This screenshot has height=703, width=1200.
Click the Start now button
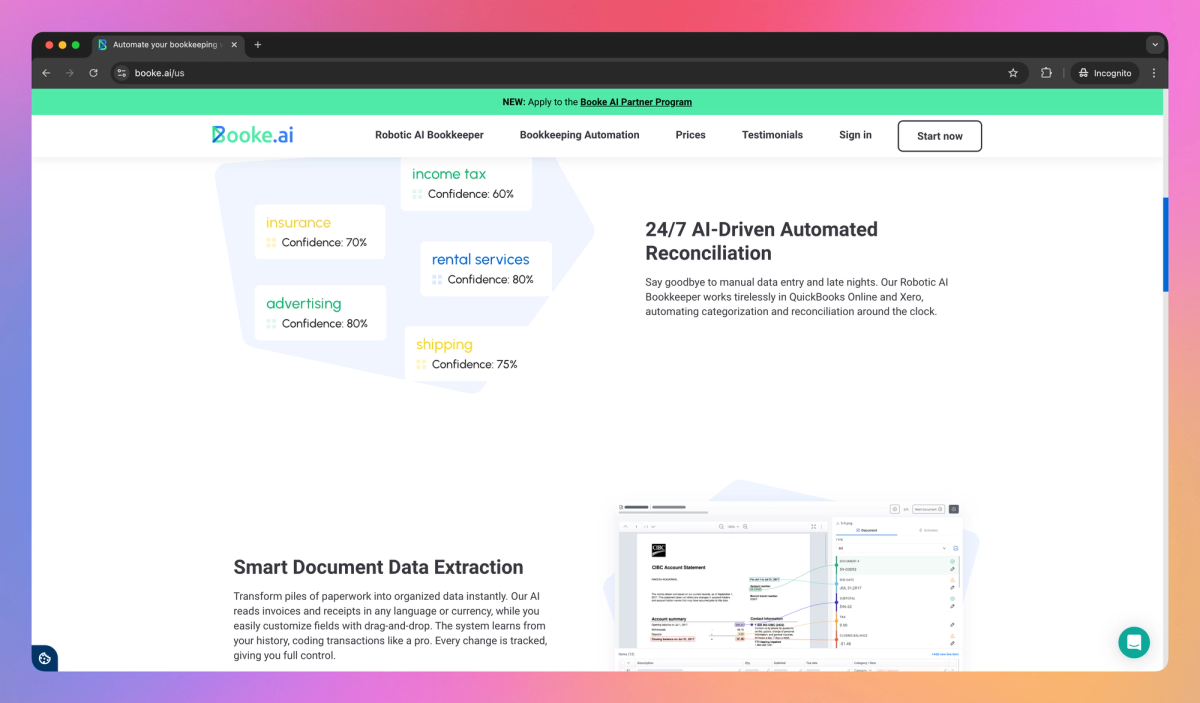tap(939, 135)
